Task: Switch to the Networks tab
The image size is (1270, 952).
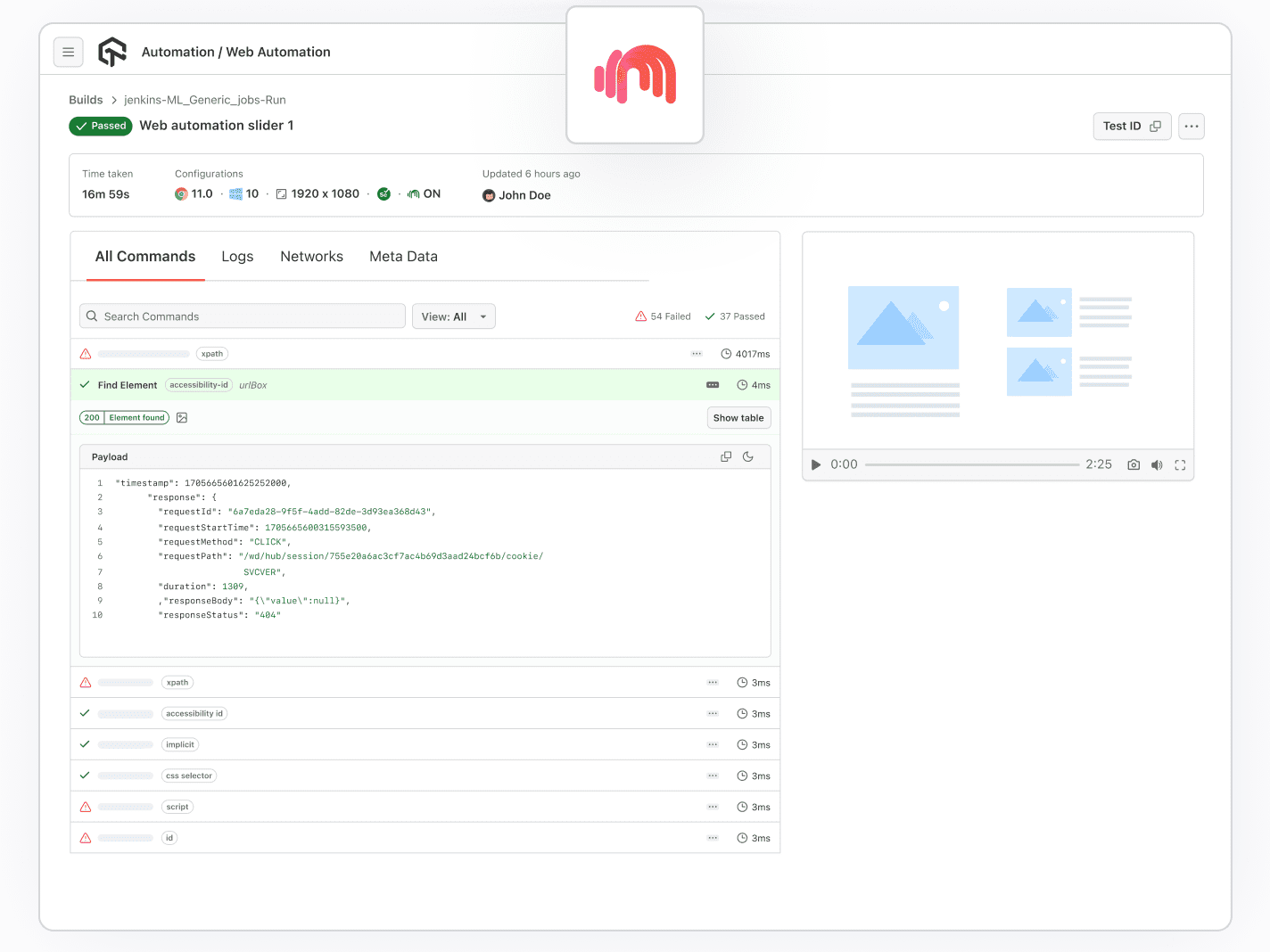Action: (311, 257)
